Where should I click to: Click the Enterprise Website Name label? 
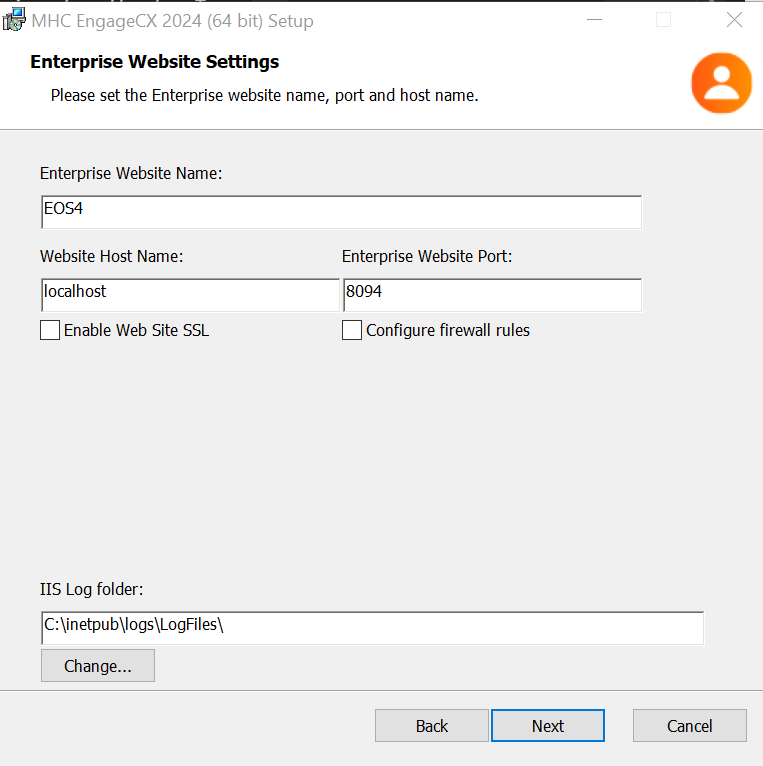tap(131, 173)
